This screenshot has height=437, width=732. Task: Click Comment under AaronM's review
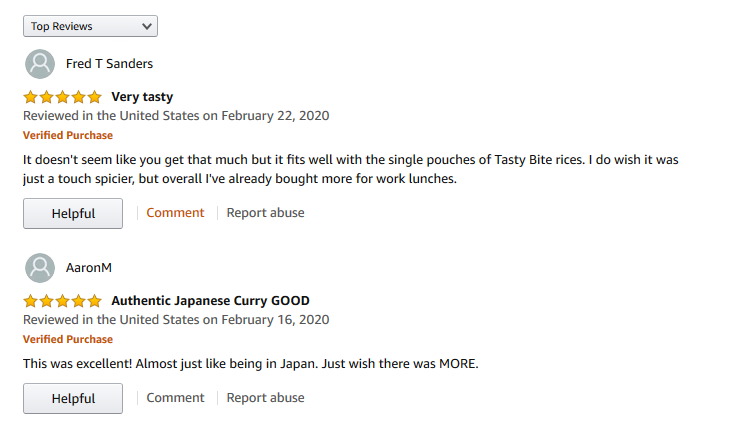(175, 398)
